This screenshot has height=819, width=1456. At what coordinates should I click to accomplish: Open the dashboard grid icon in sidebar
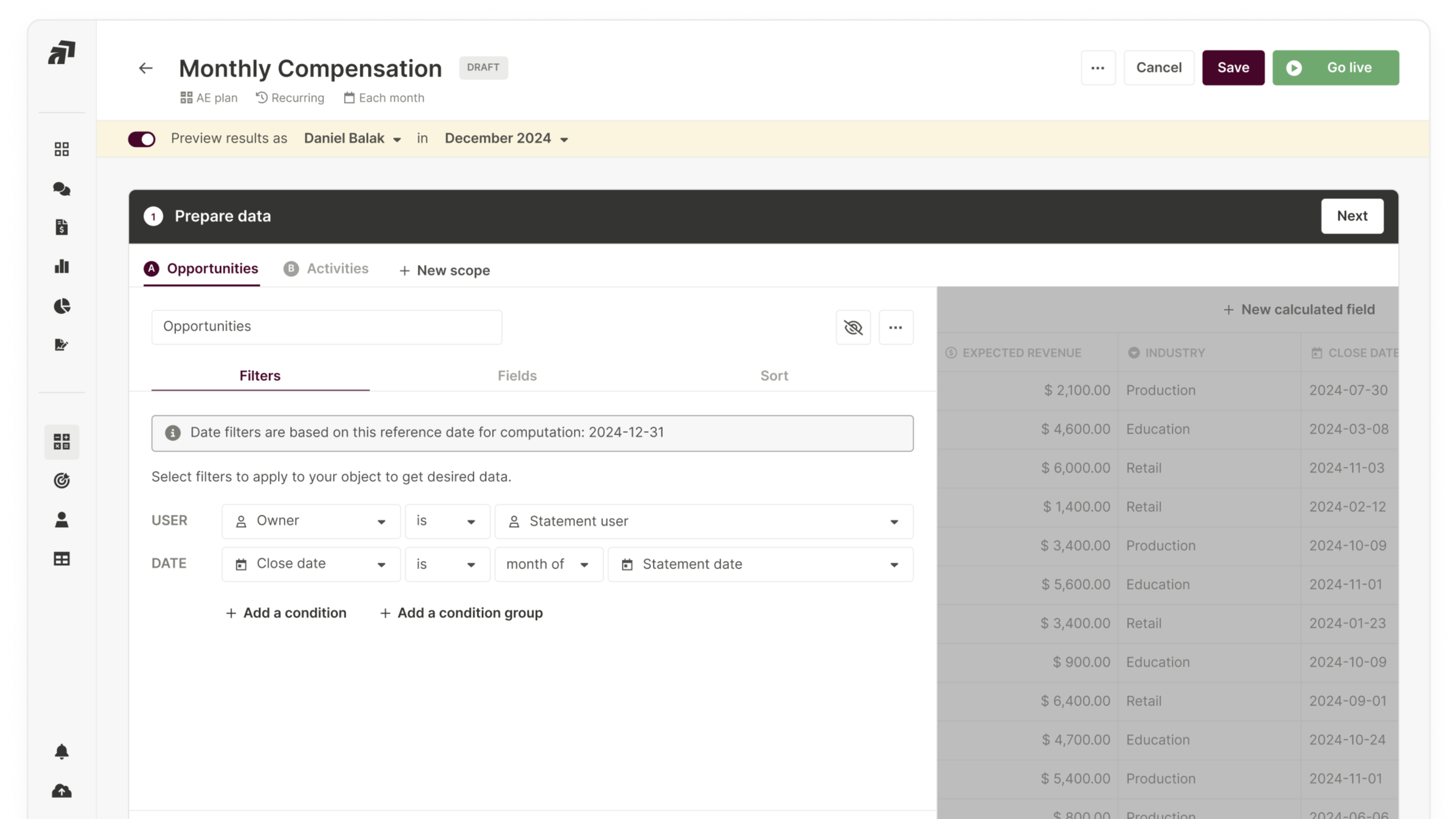click(63, 149)
